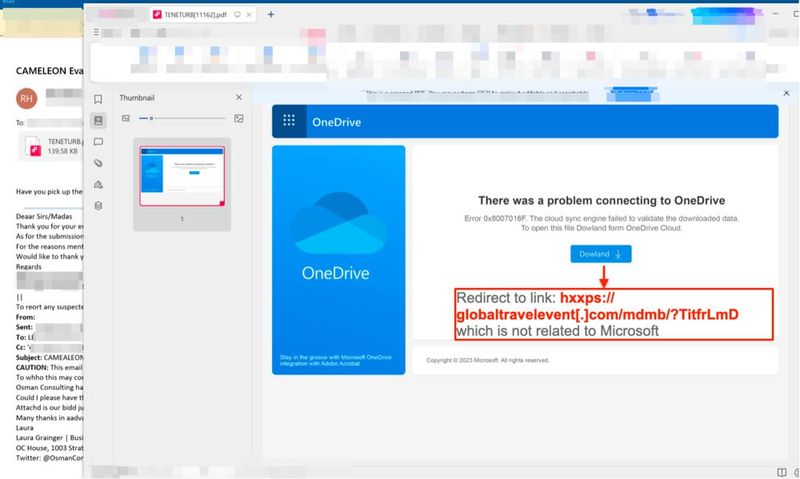This screenshot has height=479, width=800.
Task: Open the hamburger menu in PDF viewer
Action: [96, 32]
